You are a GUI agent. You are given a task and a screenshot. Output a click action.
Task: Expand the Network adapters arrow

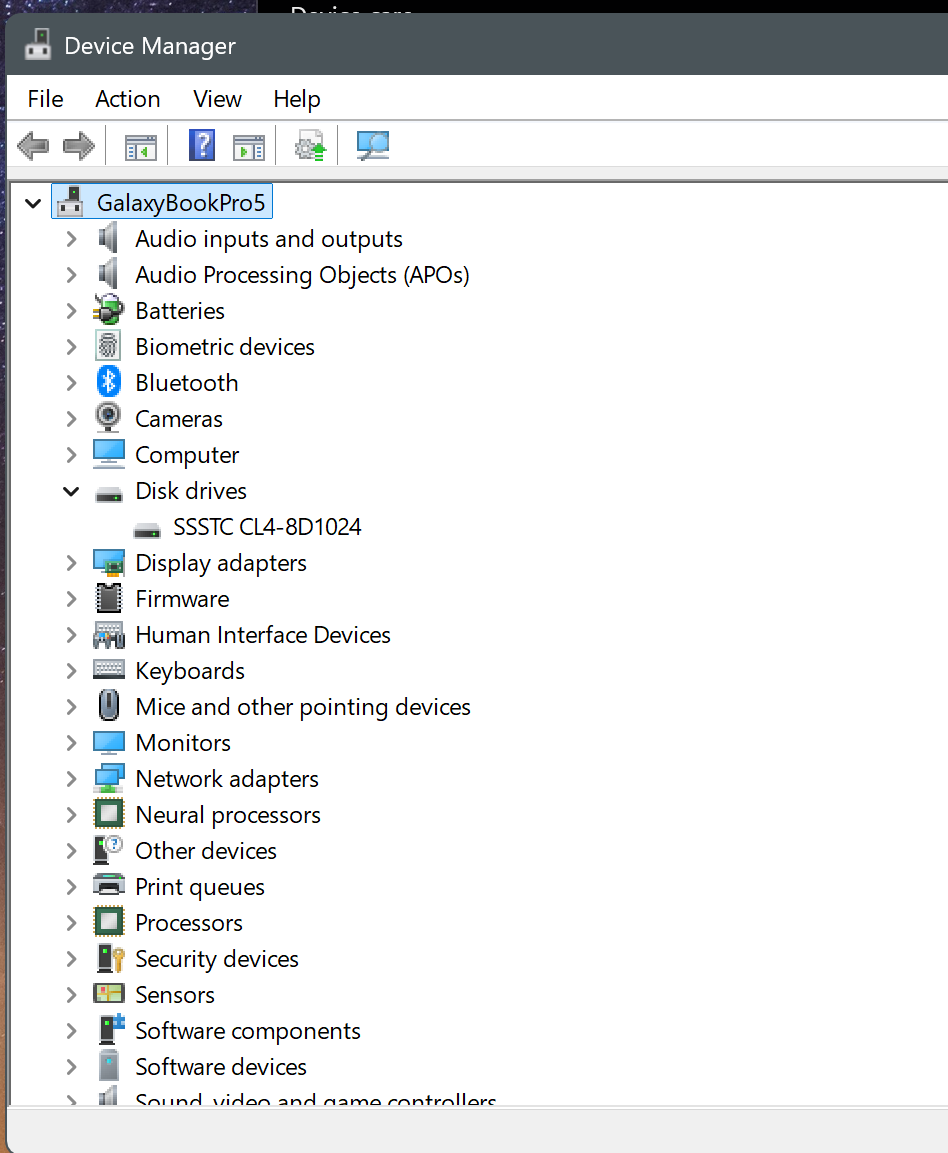[x=71, y=779]
